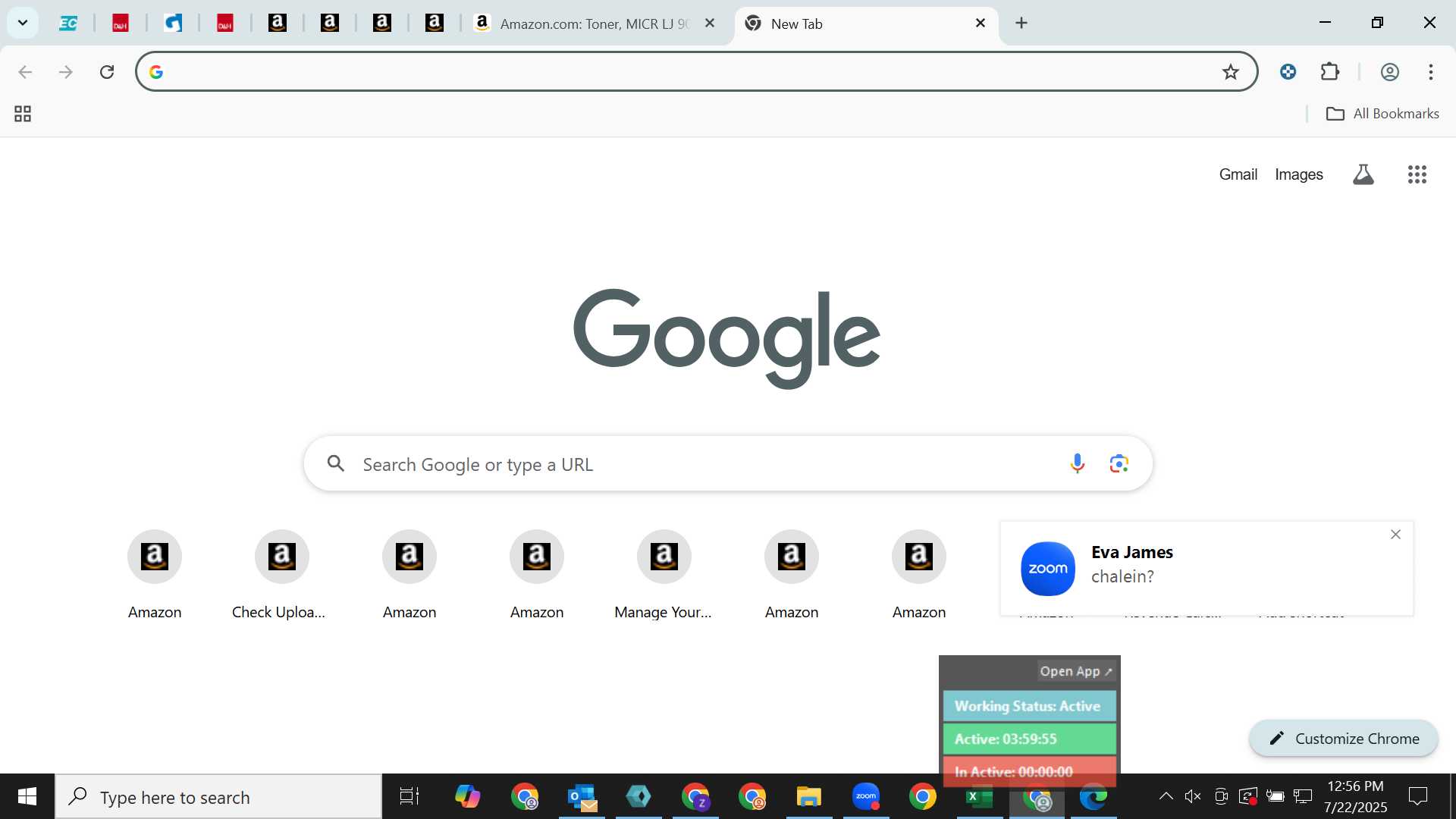Open Outlook from the taskbar
The height and width of the screenshot is (819, 1456).
pyautogui.click(x=582, y=797)
